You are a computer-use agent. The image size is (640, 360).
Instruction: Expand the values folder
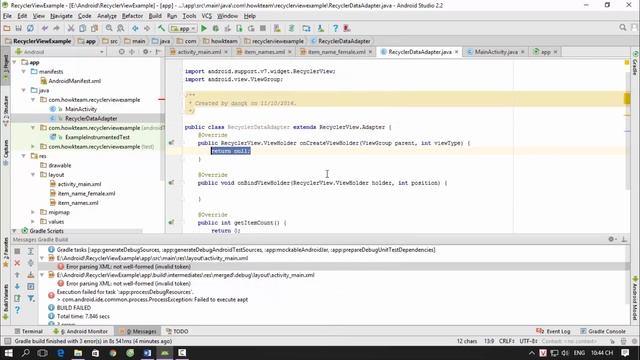(x=33, y=222)
